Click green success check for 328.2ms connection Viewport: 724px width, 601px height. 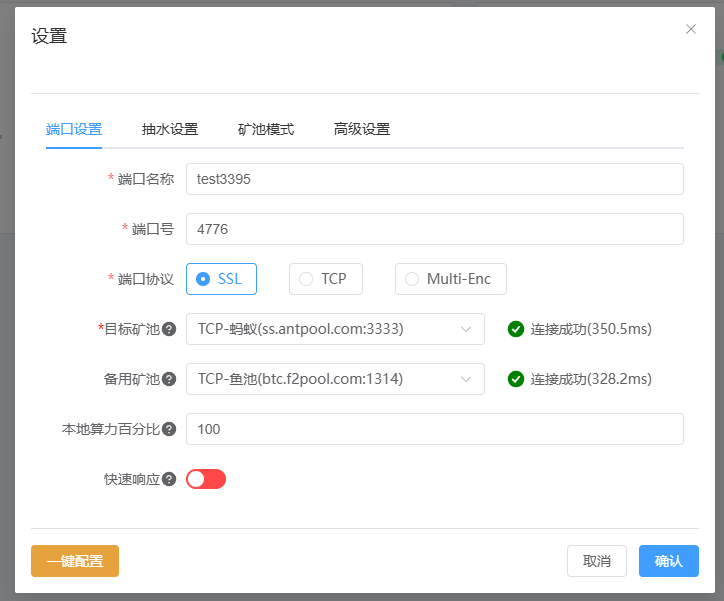coord(516,379)
